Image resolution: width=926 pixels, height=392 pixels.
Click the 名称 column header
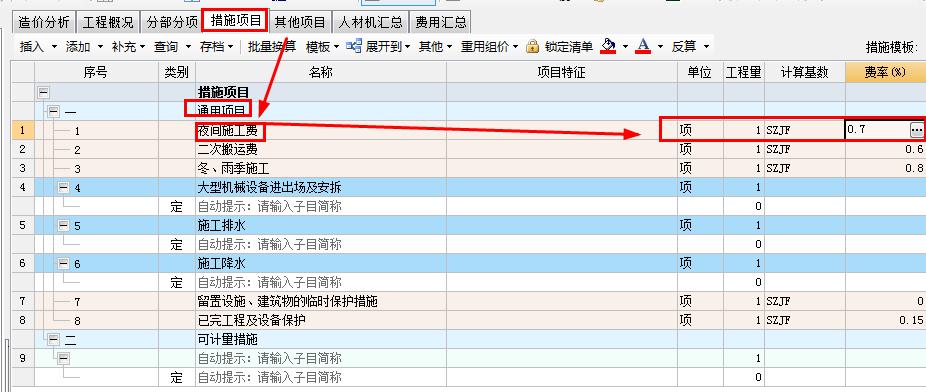tap(321, 73)
